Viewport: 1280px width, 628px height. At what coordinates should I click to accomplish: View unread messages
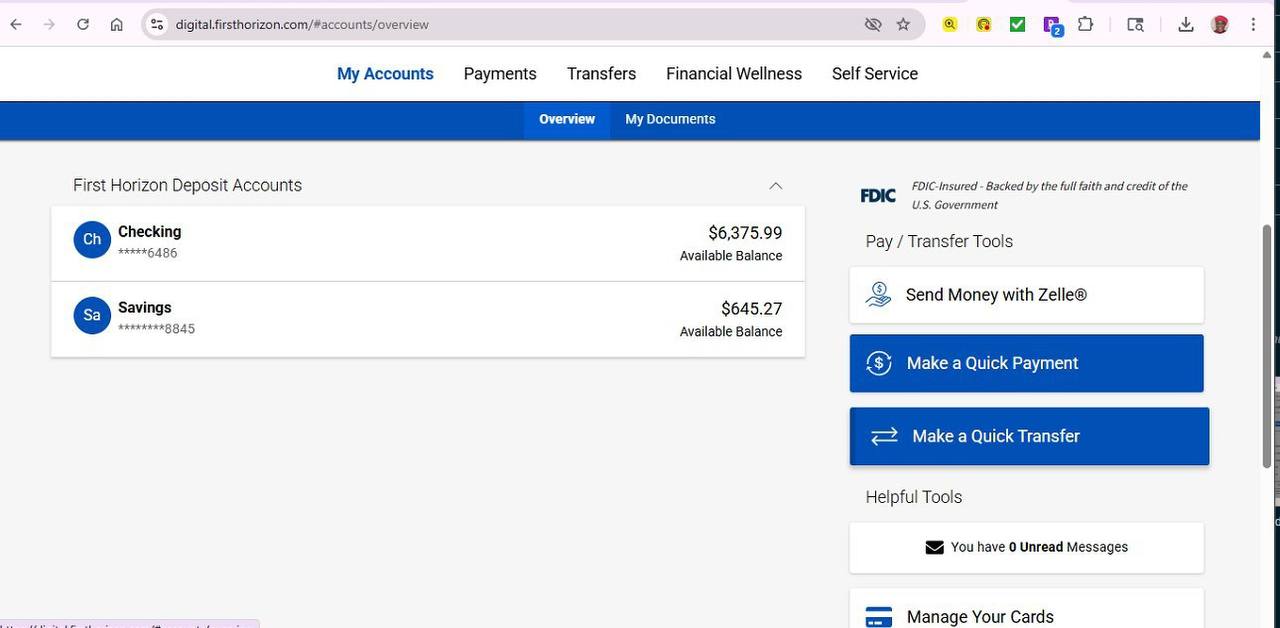[x=1026, y=547]
